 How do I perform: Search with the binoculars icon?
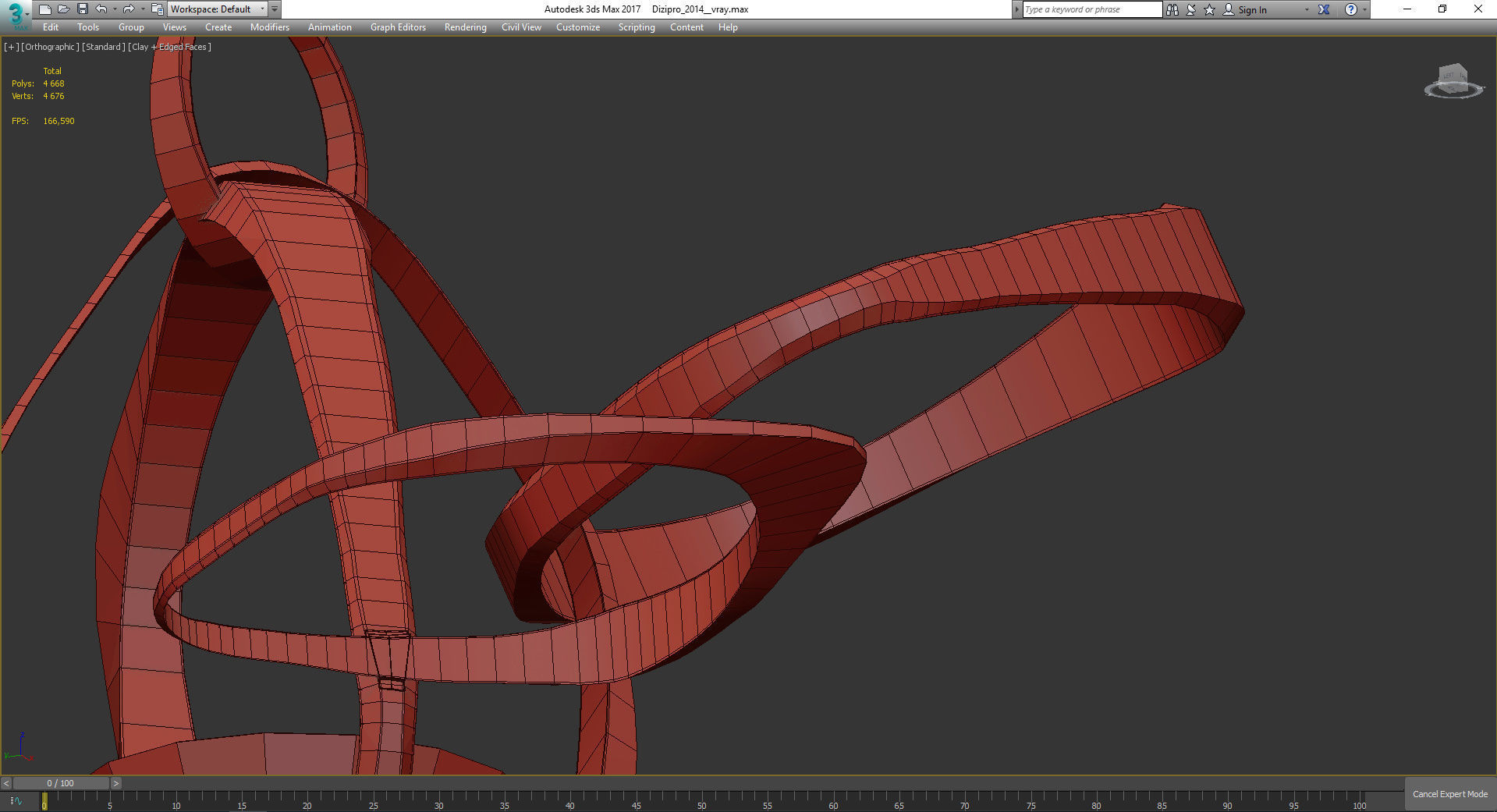1172,9
